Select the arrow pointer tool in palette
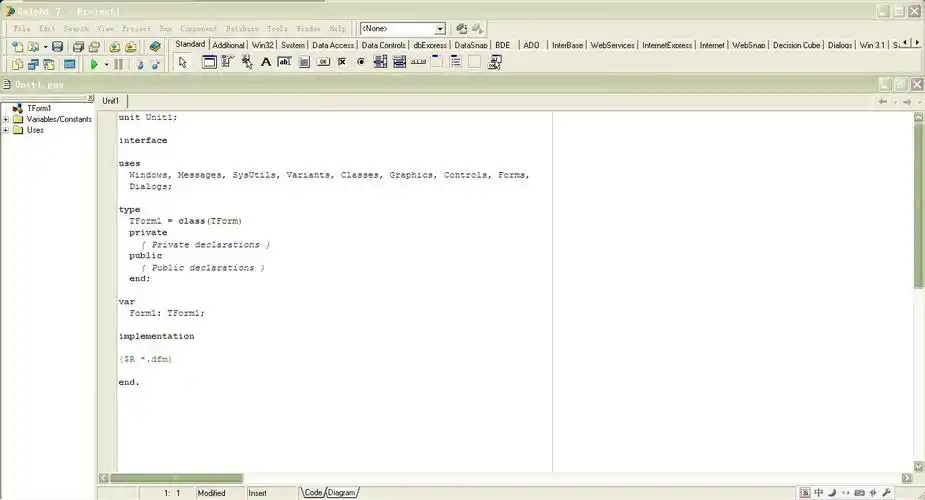This screenshot has height=500, width=925. (182, 62)
